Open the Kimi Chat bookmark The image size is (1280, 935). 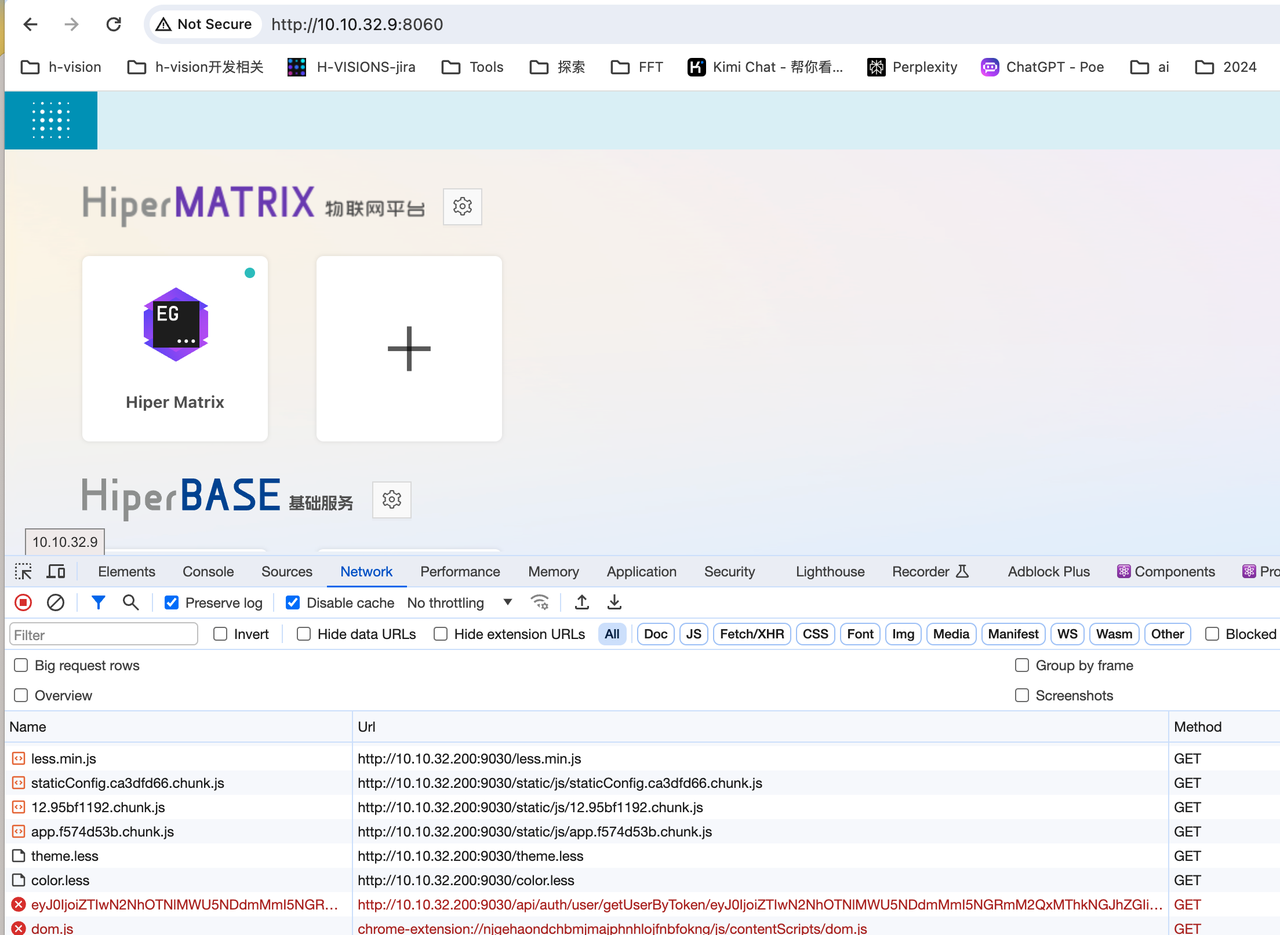(x=765, y=67)
